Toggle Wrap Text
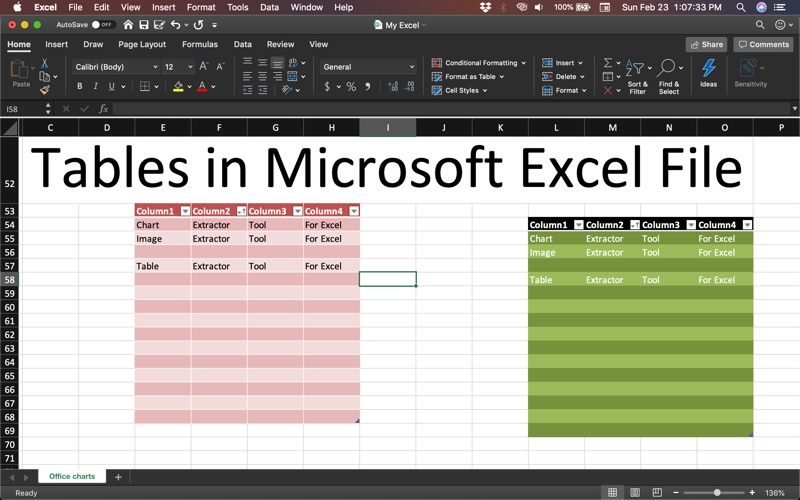 coord(293,63)
